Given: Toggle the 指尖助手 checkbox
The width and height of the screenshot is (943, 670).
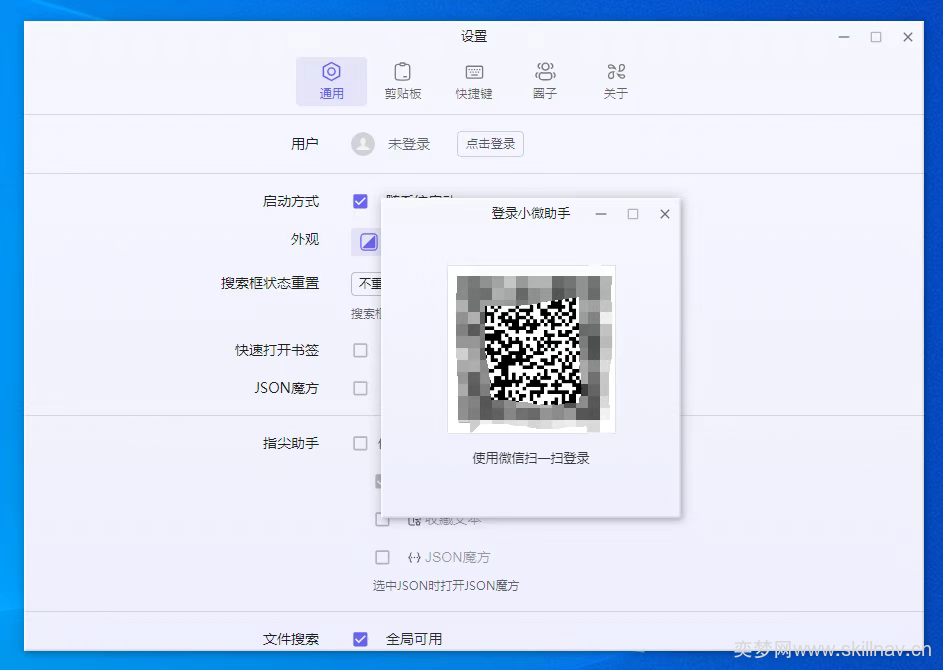Looking at the screenshot, I should point(360,443).
